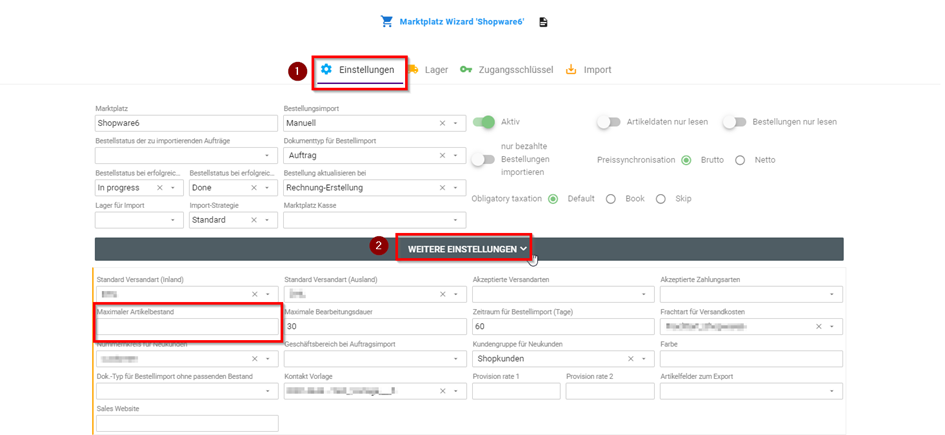Switch to the Import tab
Screen dimensions: 945x435
(x=589, y=70)
